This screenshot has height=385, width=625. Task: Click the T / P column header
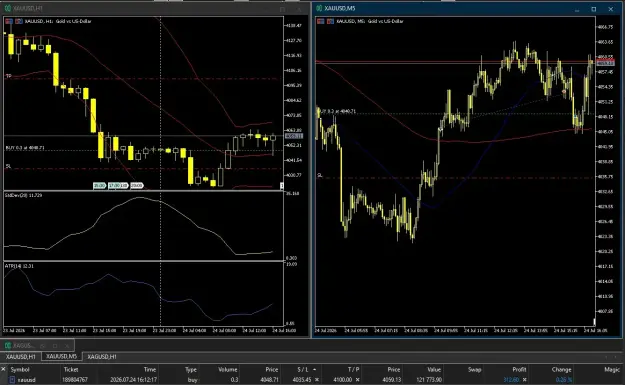coord(353,369)
